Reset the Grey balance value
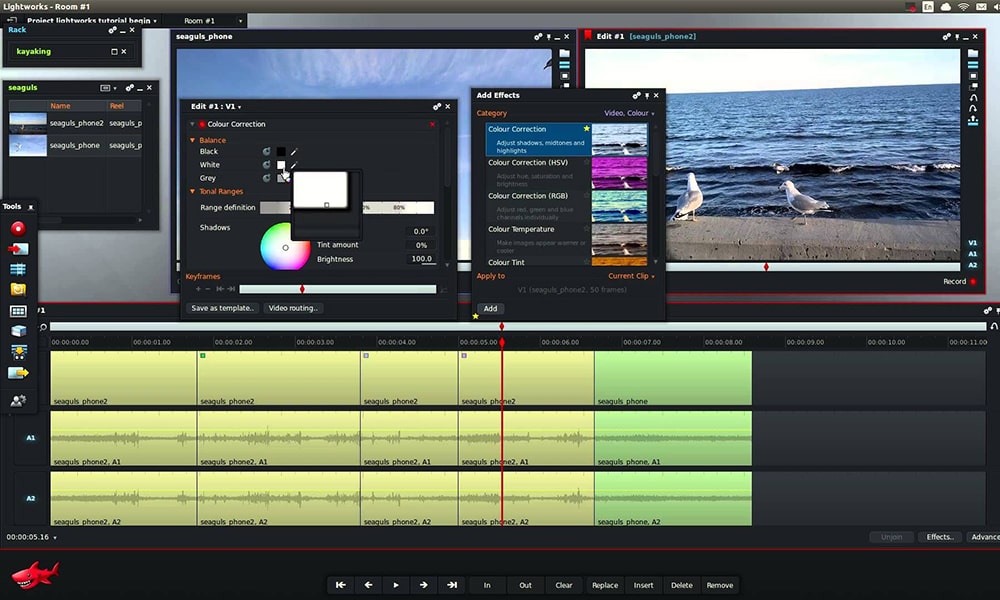 (x=267, y=178)
